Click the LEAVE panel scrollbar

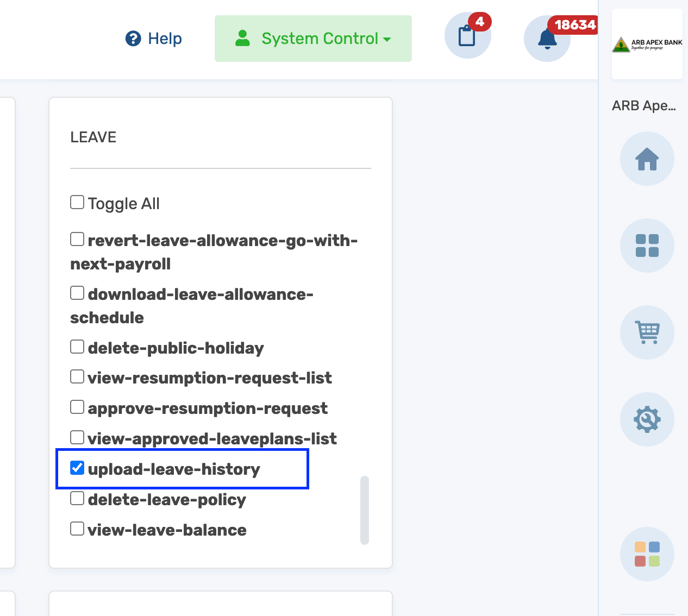click(364, 510)
